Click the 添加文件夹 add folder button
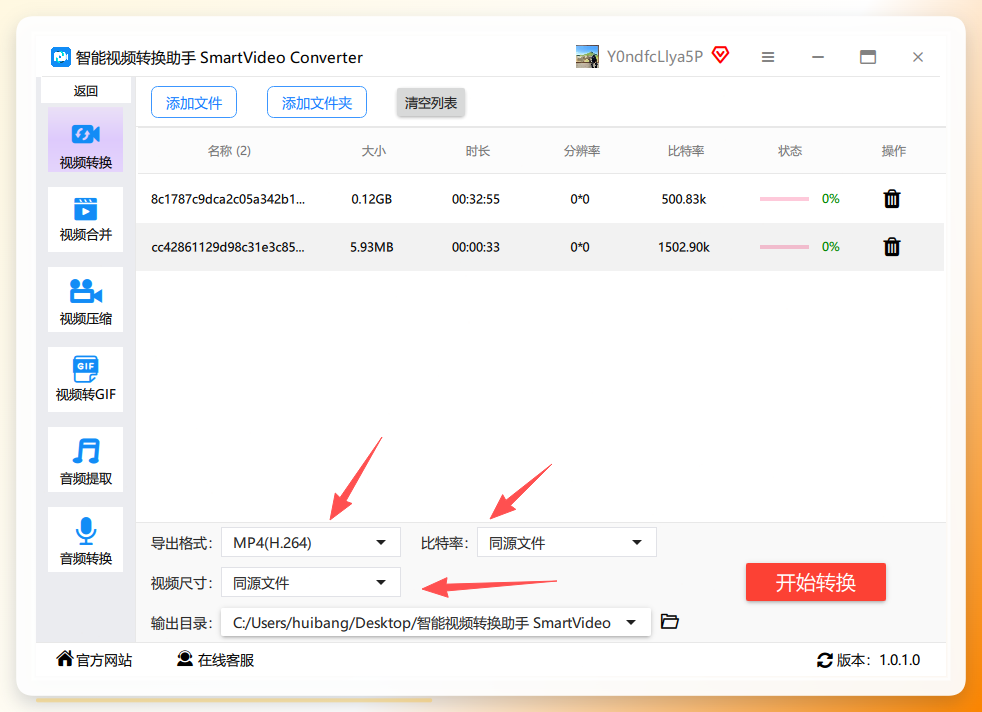 [317, 103]
